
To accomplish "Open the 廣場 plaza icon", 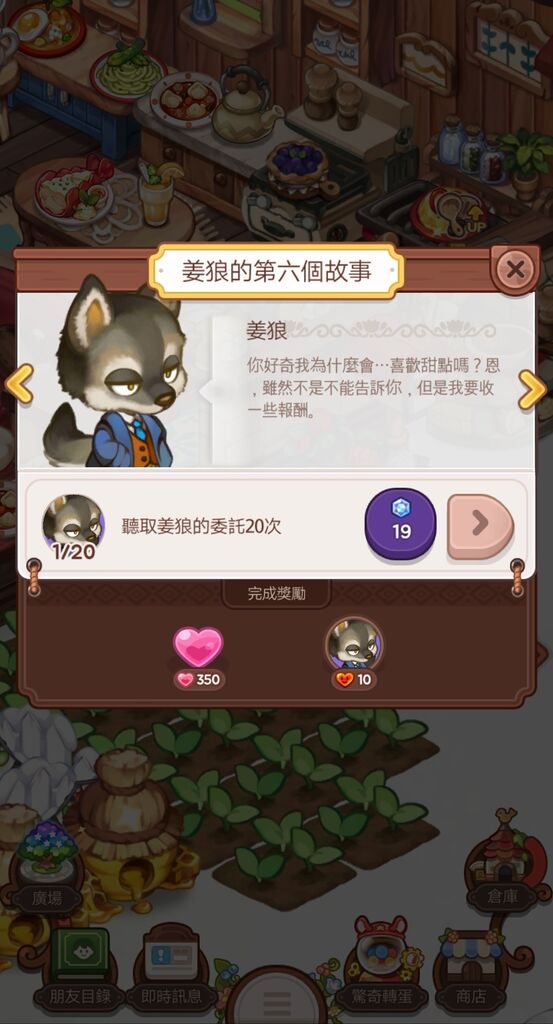I will coord(47,877).
